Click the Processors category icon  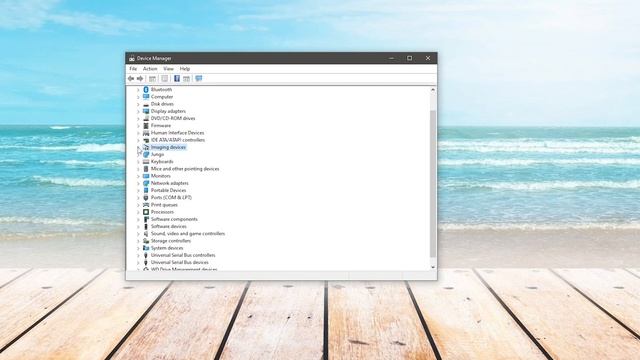146,212
